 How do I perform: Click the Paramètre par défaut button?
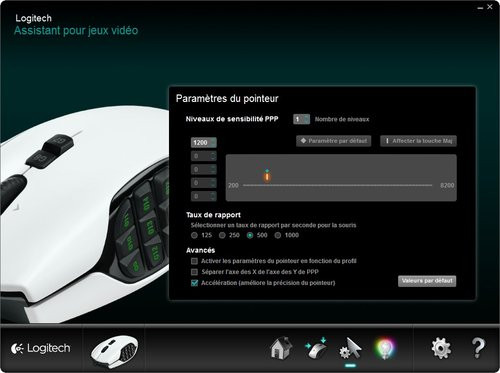[334, 141]
